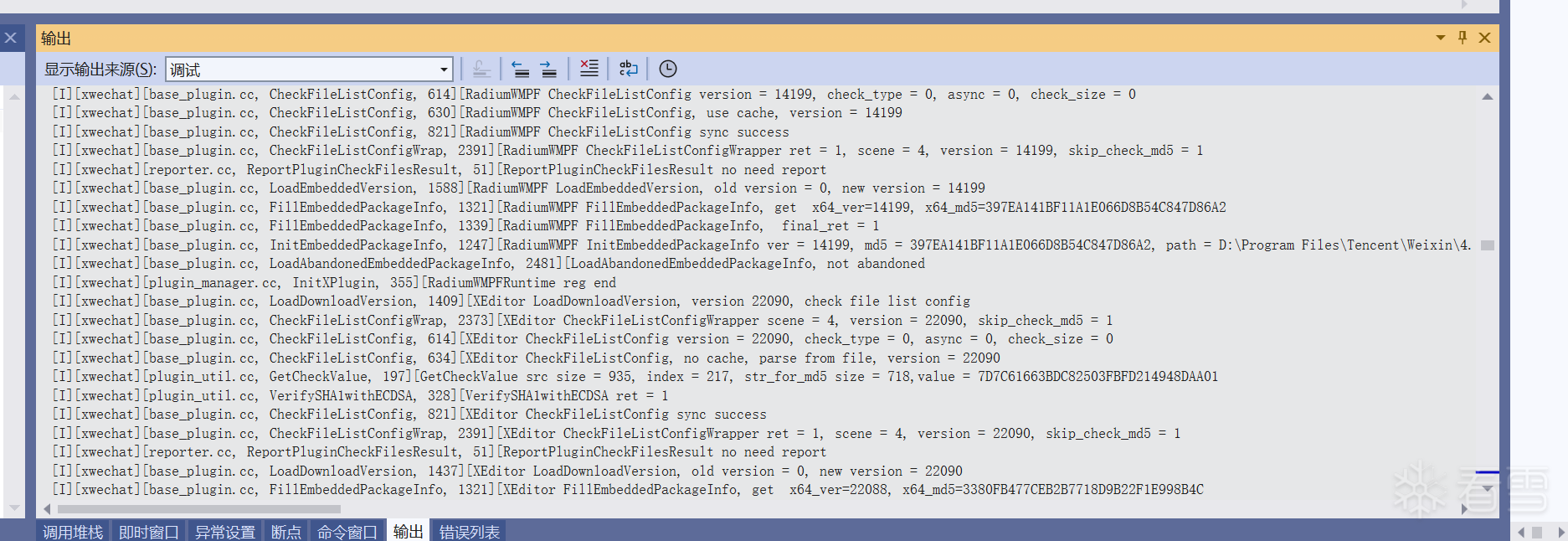Go to next message in output
The width and height of the screenshot is (1568, 541).
(x=548, y=69)
